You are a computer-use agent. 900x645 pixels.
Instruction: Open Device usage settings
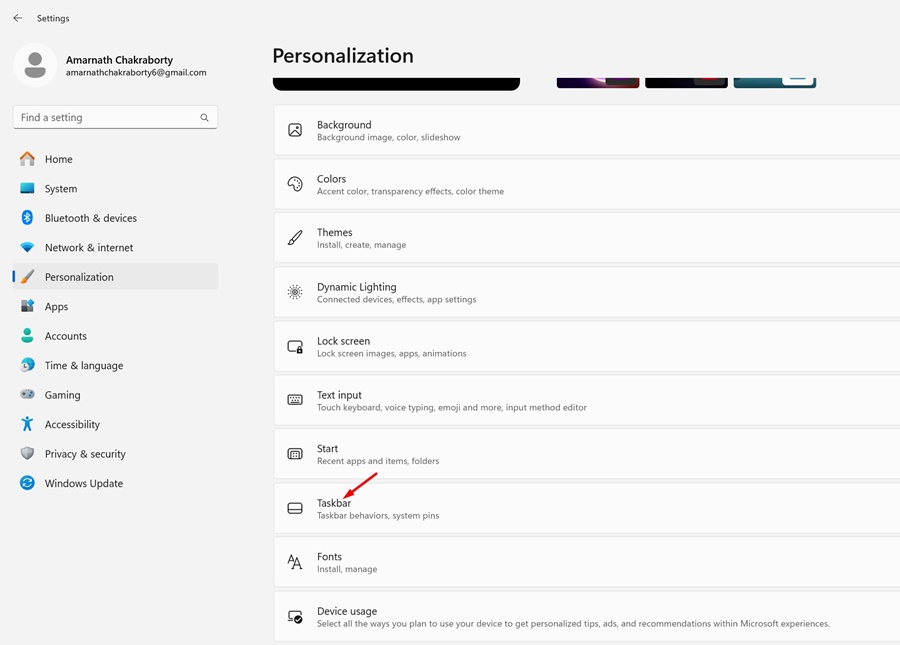pyautogui.click(x=587, y=617)
